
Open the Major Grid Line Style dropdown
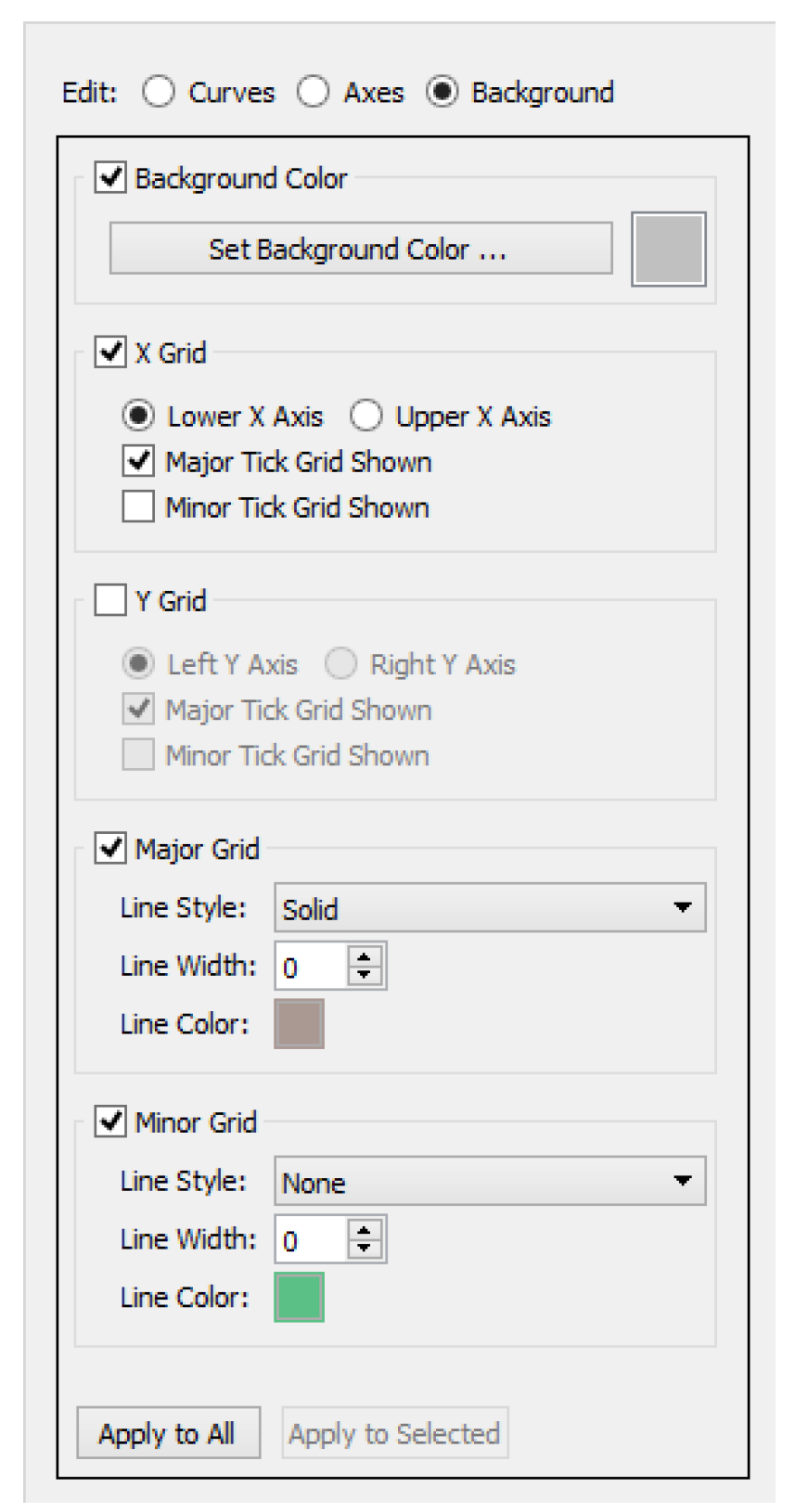489,907
